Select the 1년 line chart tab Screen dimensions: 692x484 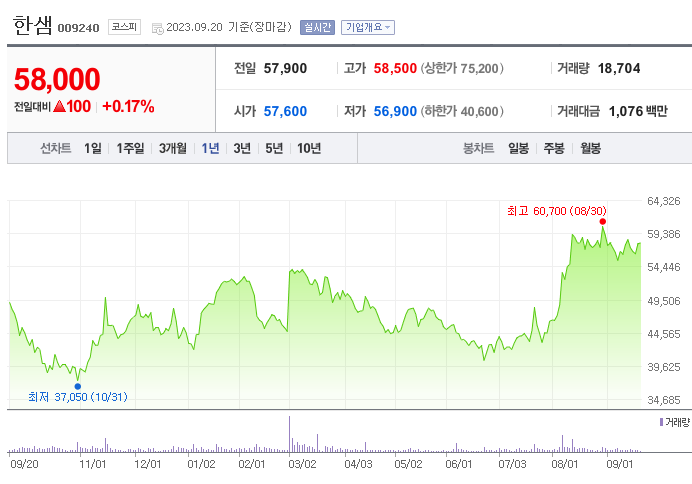[210, 148]
